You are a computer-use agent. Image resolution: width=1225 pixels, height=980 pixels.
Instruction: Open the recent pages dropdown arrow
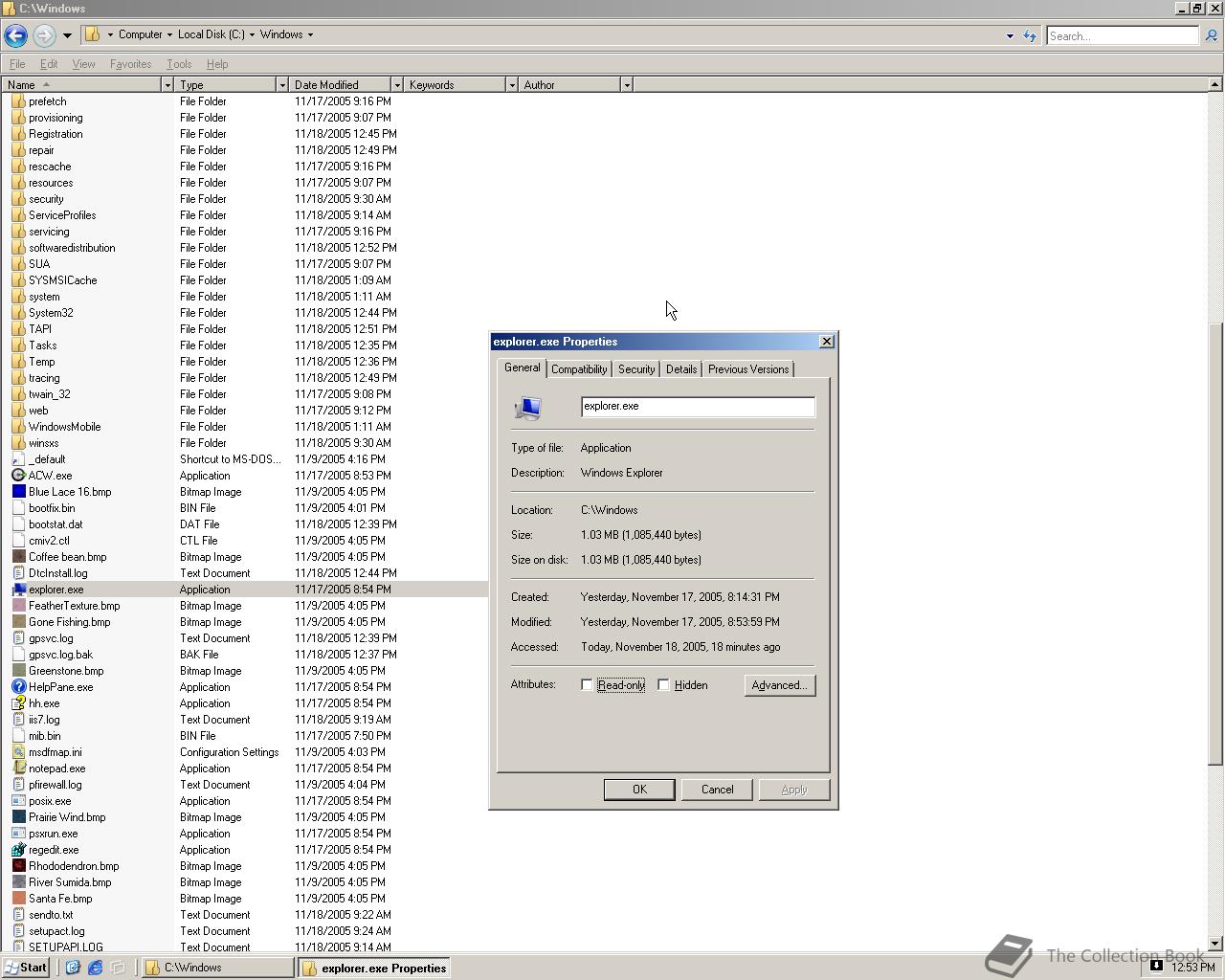tap(67, 35)
